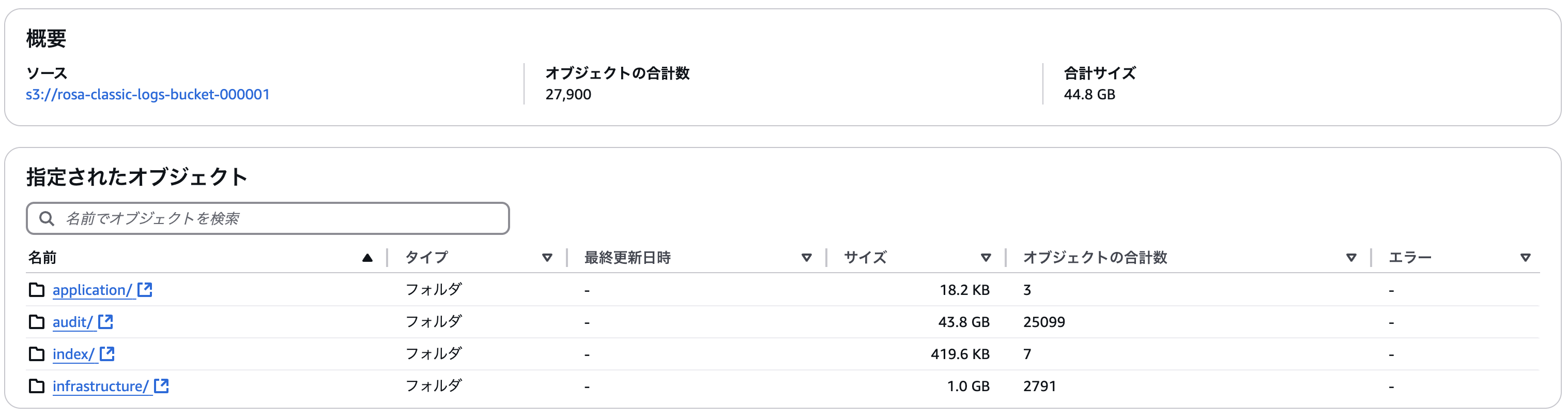Open external link icon beside application/
The image size is (1568, 416).
pyautogui.click(x=145, y=289)
